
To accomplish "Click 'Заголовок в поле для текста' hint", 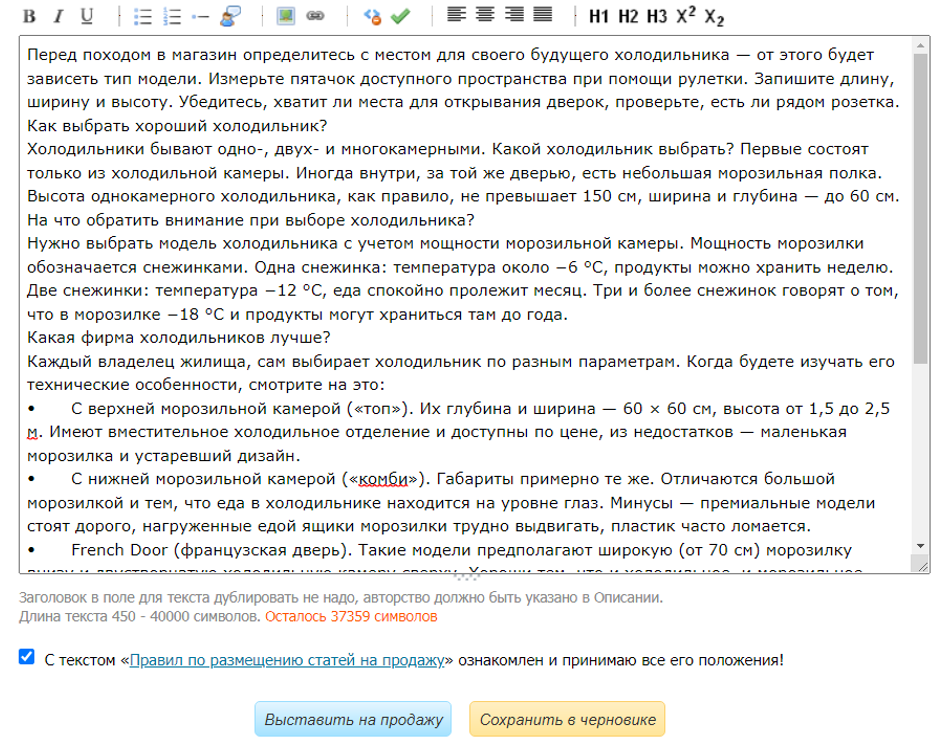I will [341, 598].
